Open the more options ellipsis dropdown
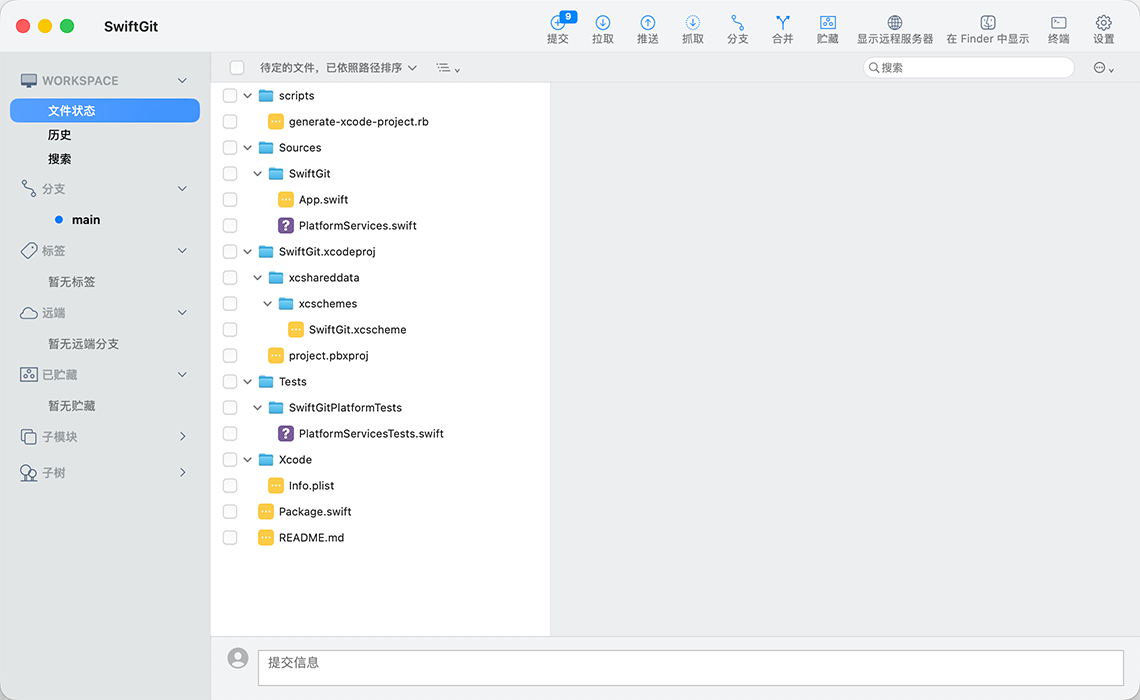The image size is (1140, 700). pyautogui.click(x=1104, y=68)
